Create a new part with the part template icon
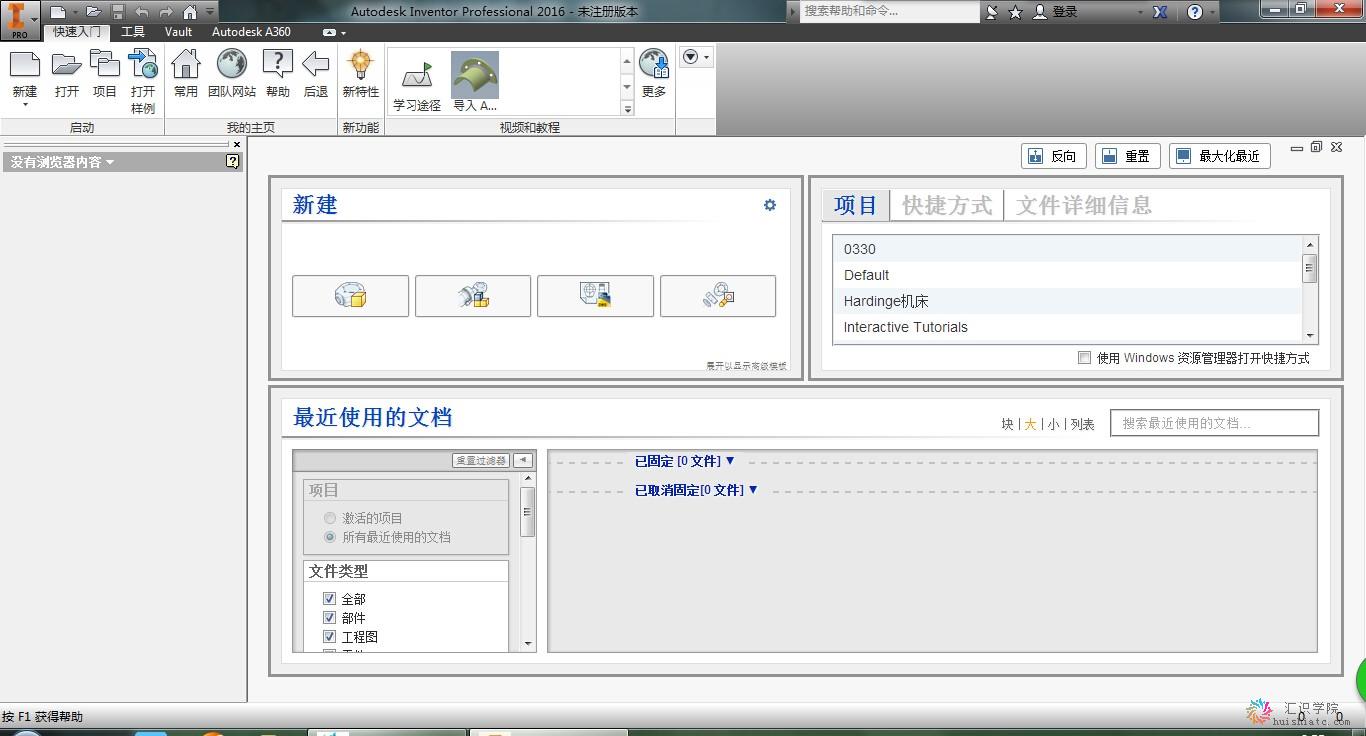 pyautogui.click(x=350, y=296)
